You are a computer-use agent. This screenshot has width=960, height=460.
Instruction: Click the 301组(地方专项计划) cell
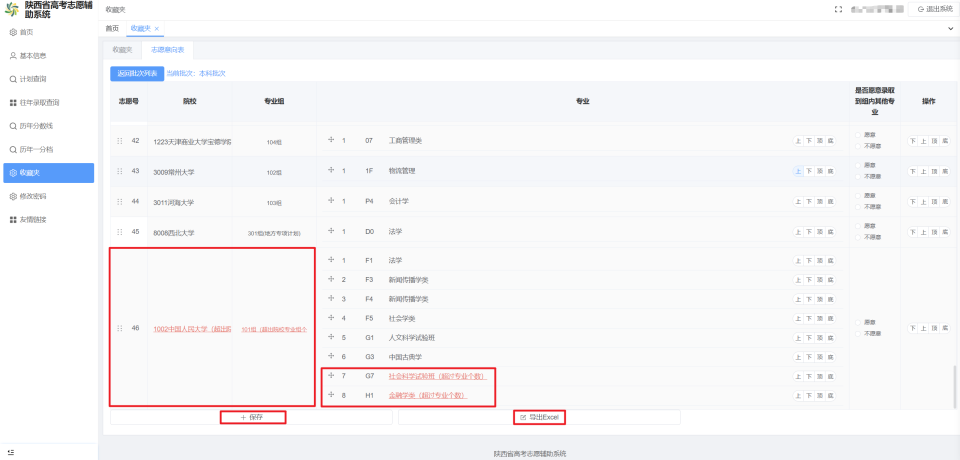click(274, 233)
